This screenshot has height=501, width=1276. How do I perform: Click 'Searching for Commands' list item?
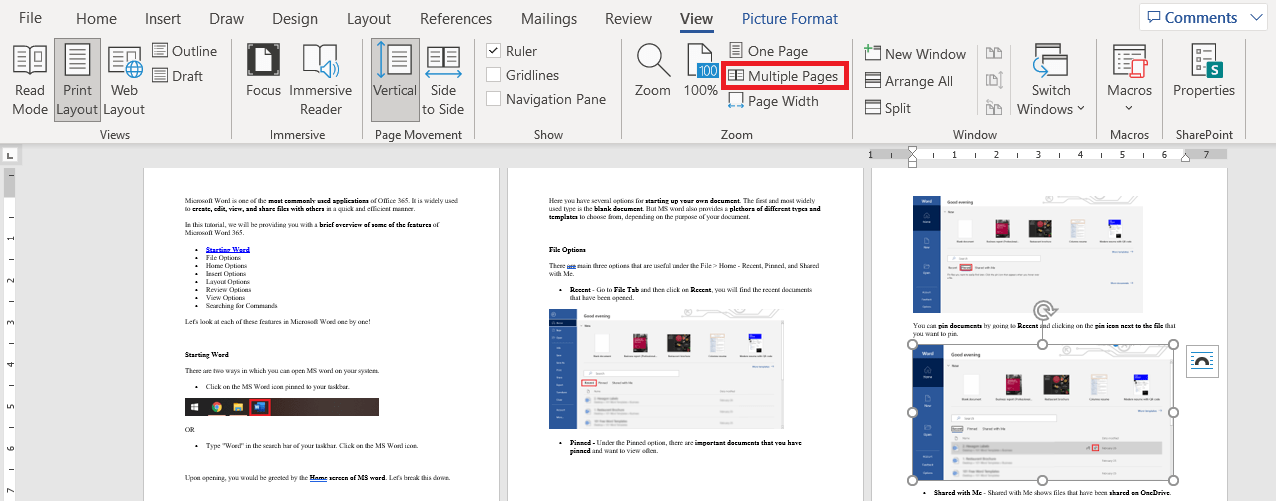point(241,305)
